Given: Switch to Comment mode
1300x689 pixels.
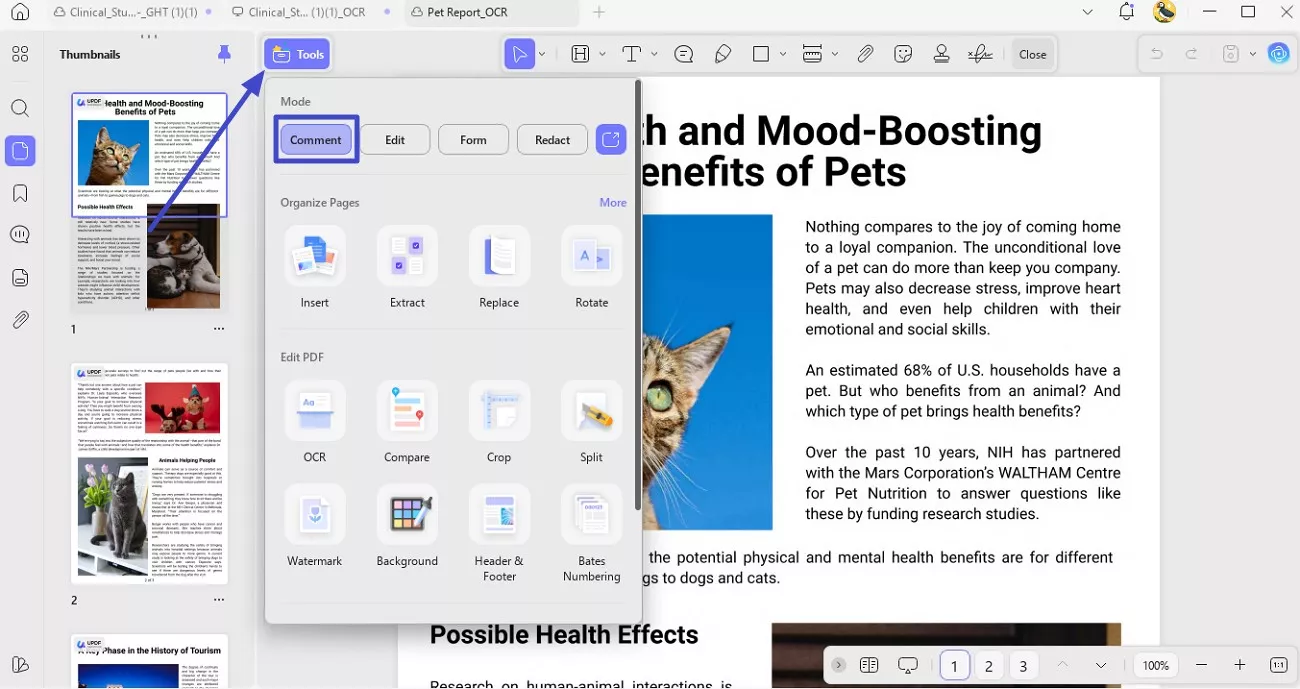Looking at the screenshot, I should [x=316, y=140].
